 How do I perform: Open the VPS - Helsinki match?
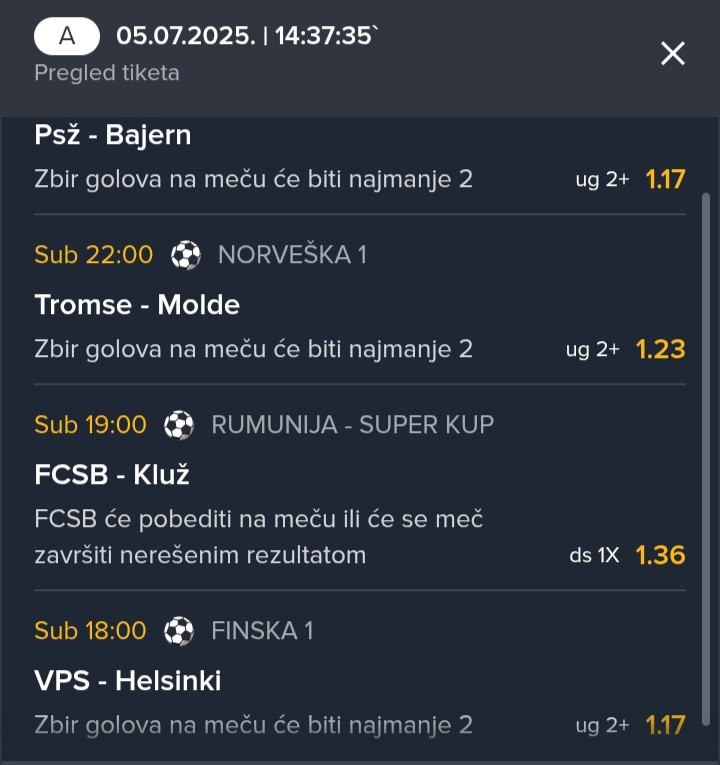tap(127, 680)
